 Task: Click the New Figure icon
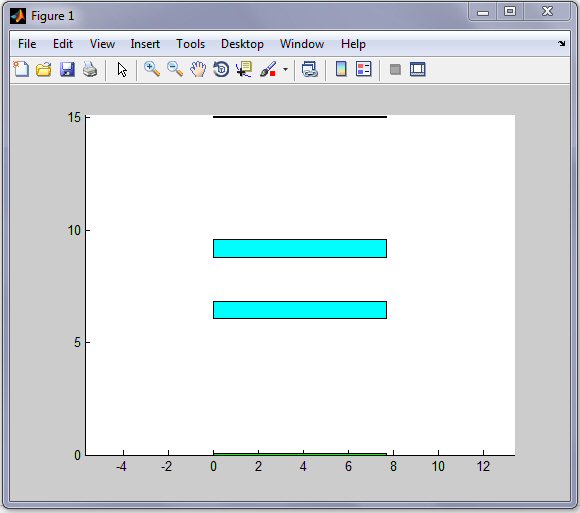tap(21, 69)
